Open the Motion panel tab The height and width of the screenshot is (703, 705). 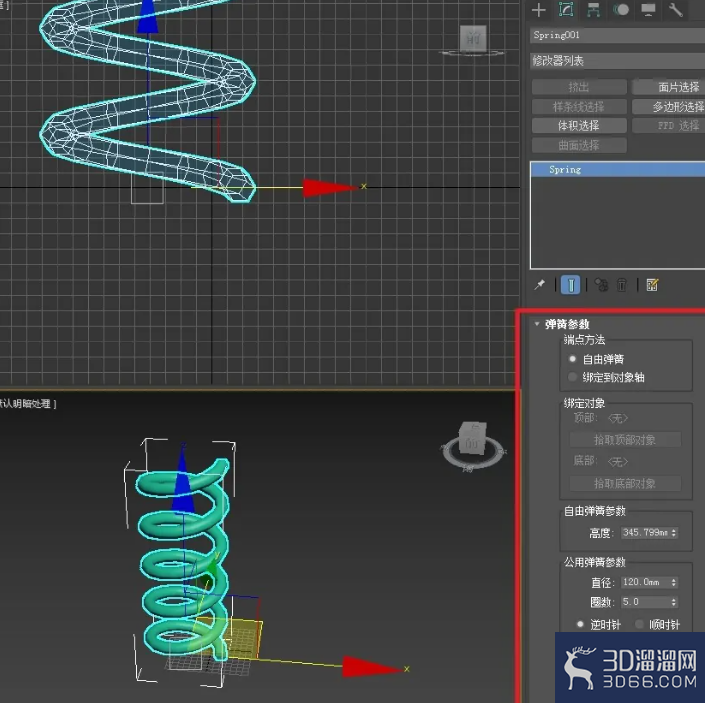tap(621, 9)
